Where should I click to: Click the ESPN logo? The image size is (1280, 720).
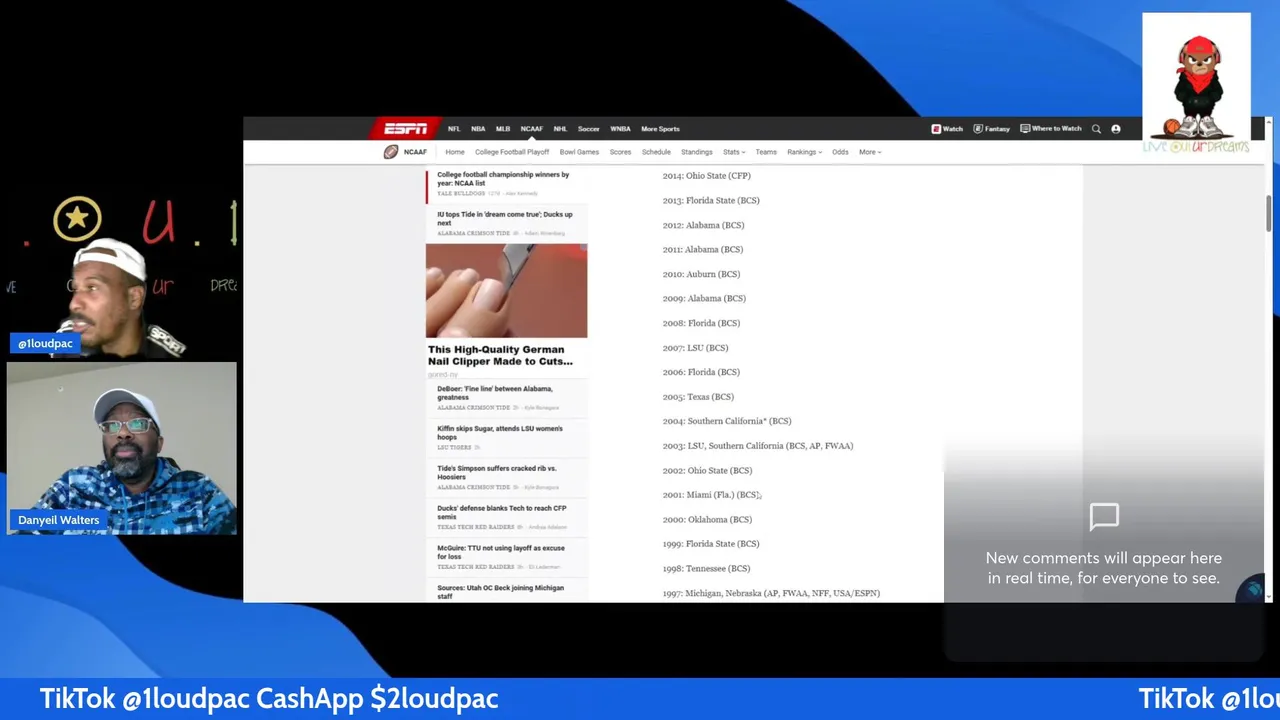point(406,128)
